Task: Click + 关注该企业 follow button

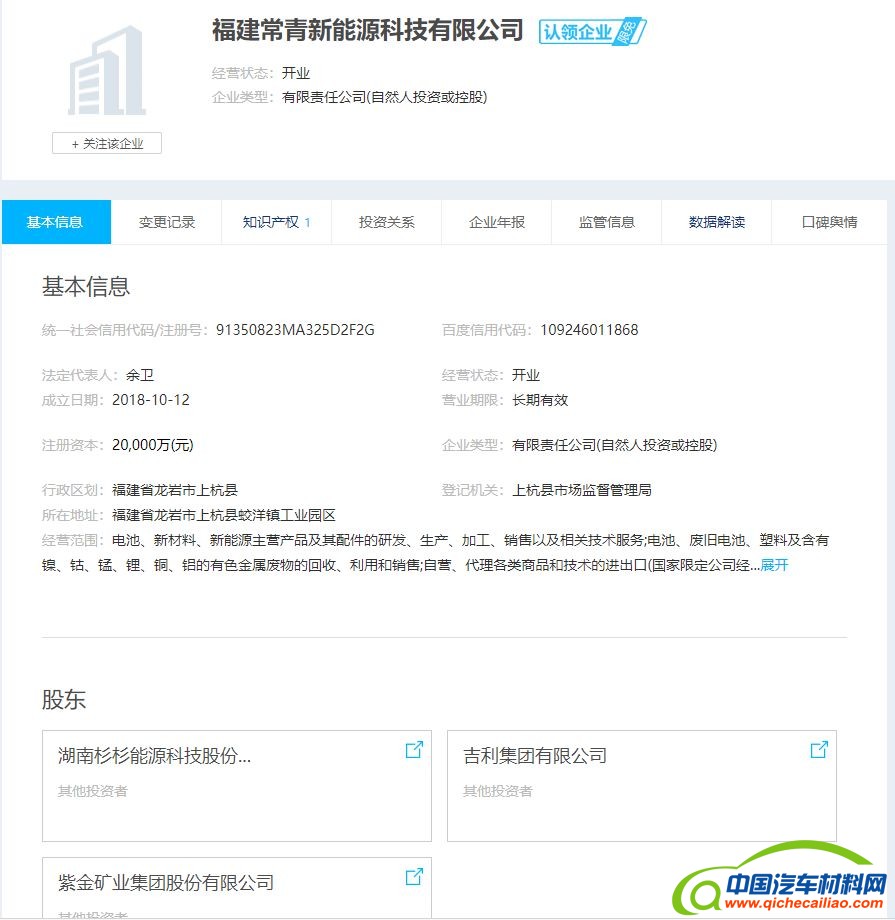Action: 107,144
